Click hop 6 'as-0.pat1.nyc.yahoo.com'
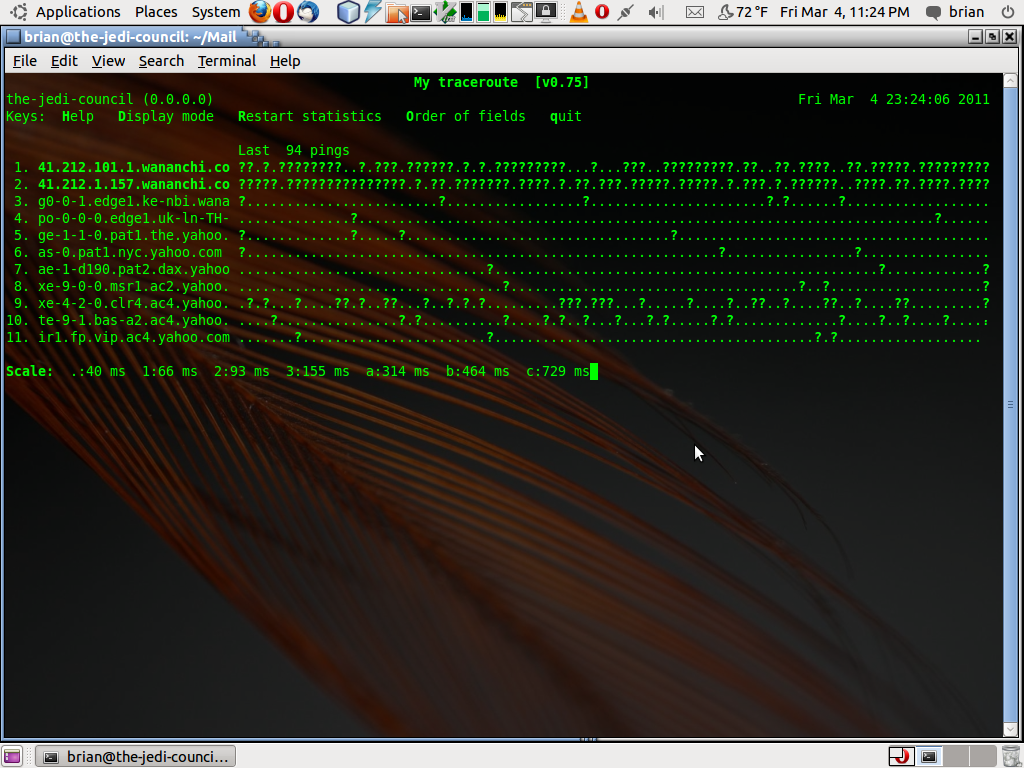This screenshot has width=1024, height=768. (130, 252)
